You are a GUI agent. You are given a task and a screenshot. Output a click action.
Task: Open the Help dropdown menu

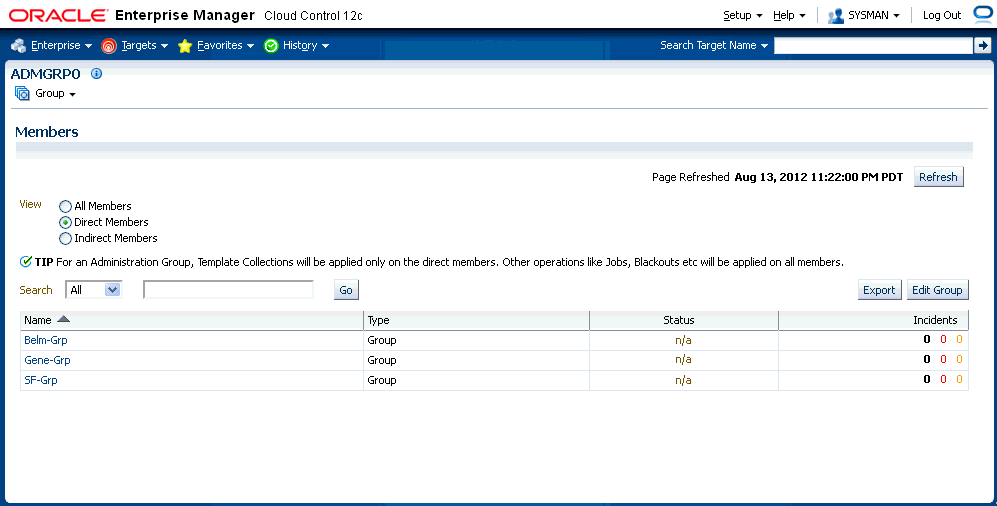pyautogui.click(x=789, y=15)
